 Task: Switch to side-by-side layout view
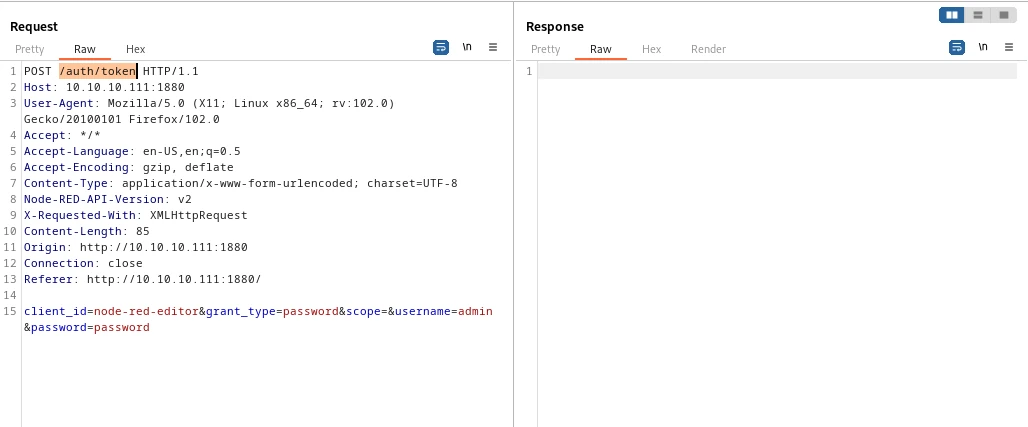952,15
